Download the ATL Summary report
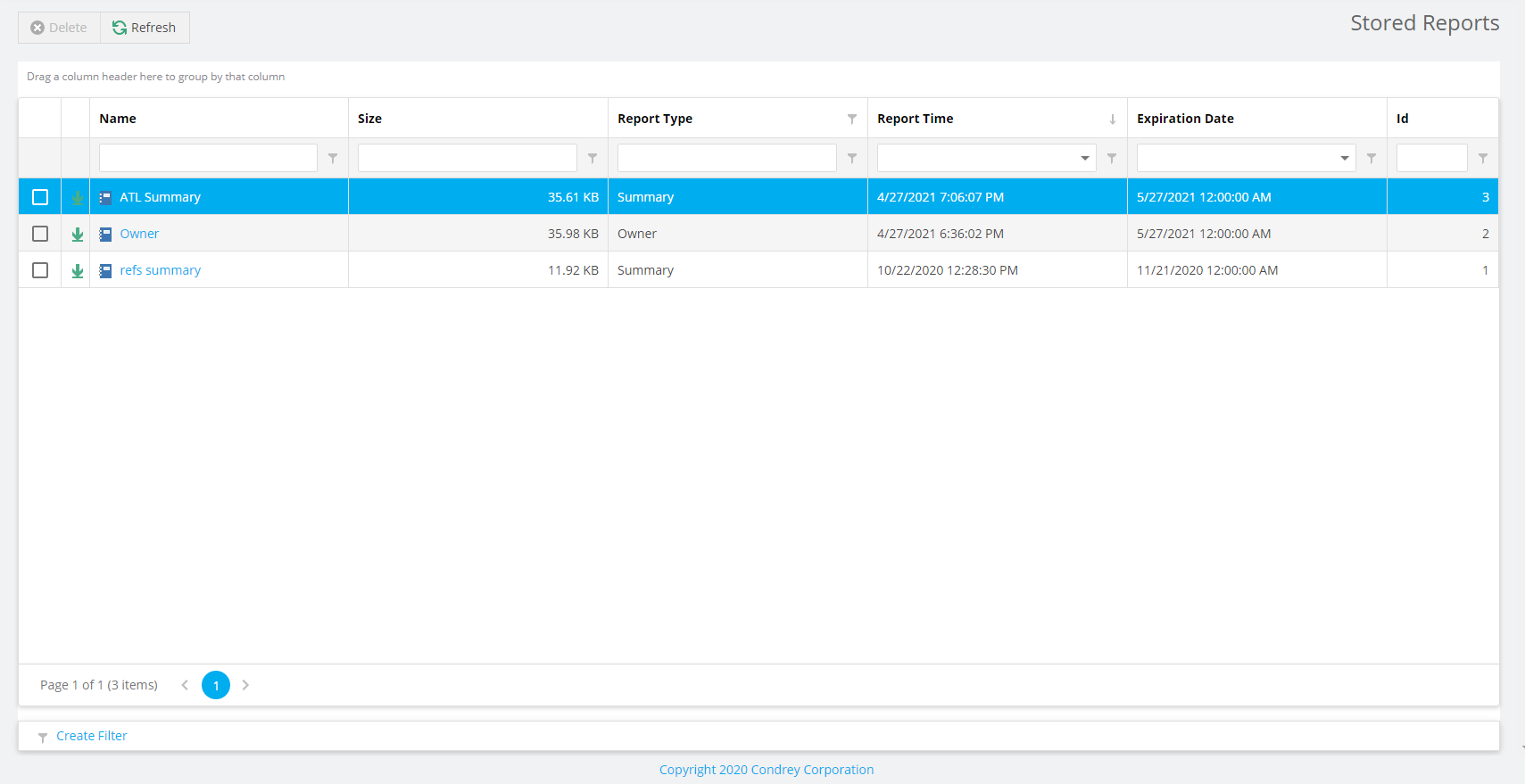The height and width of the screenshot is (784, 1525). coord(78,197)
